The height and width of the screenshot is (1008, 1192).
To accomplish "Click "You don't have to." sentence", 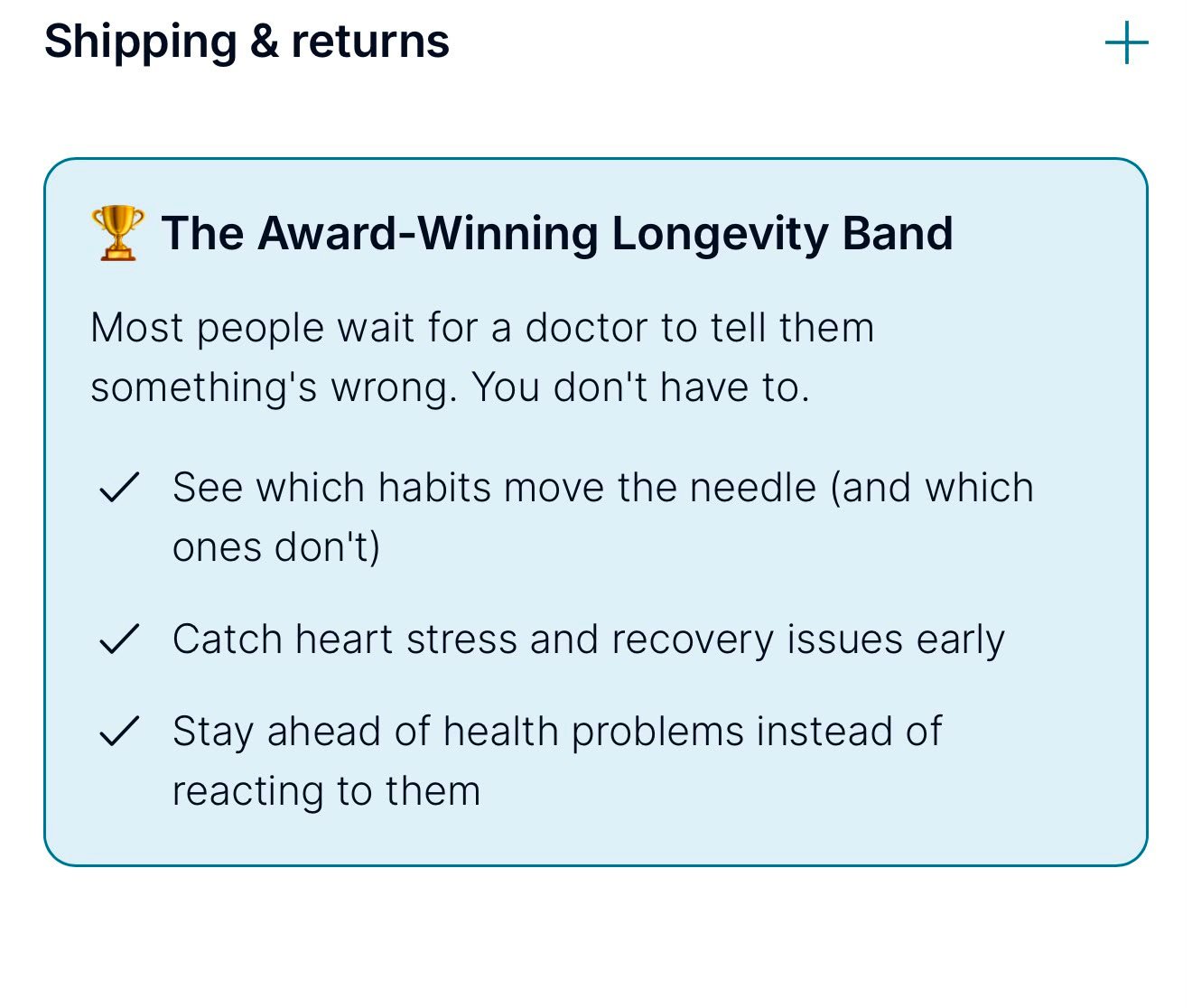I will pos(640,387).
